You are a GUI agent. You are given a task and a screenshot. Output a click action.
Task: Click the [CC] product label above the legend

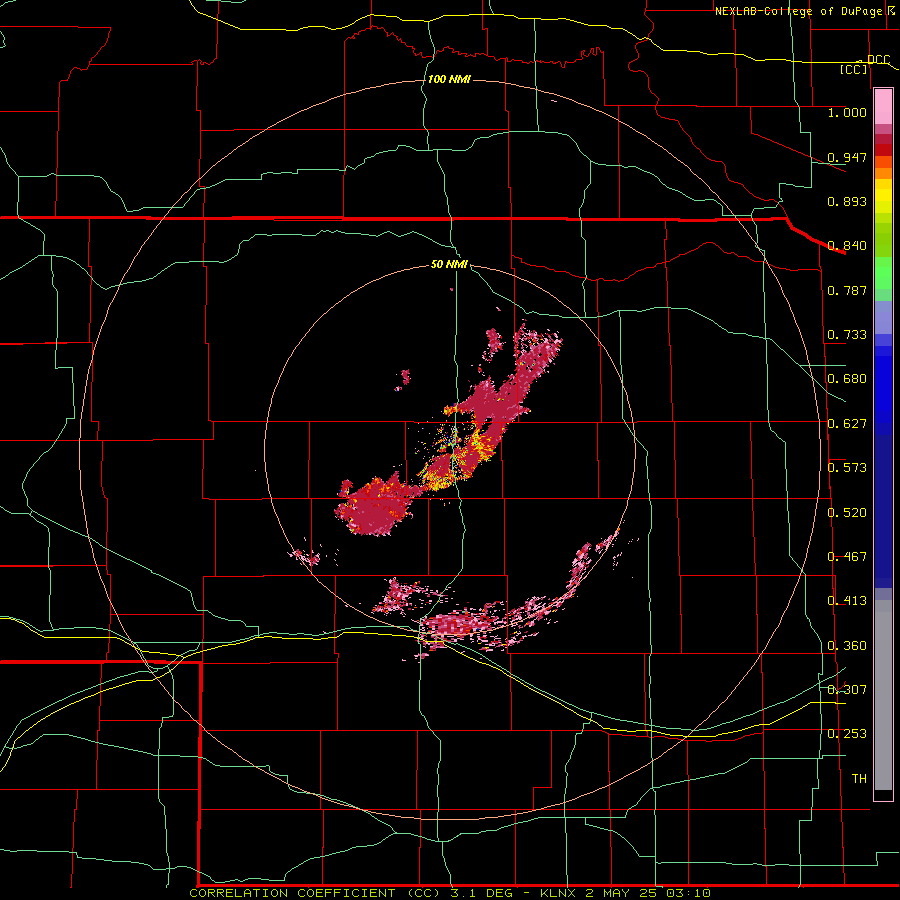point(854,69)
